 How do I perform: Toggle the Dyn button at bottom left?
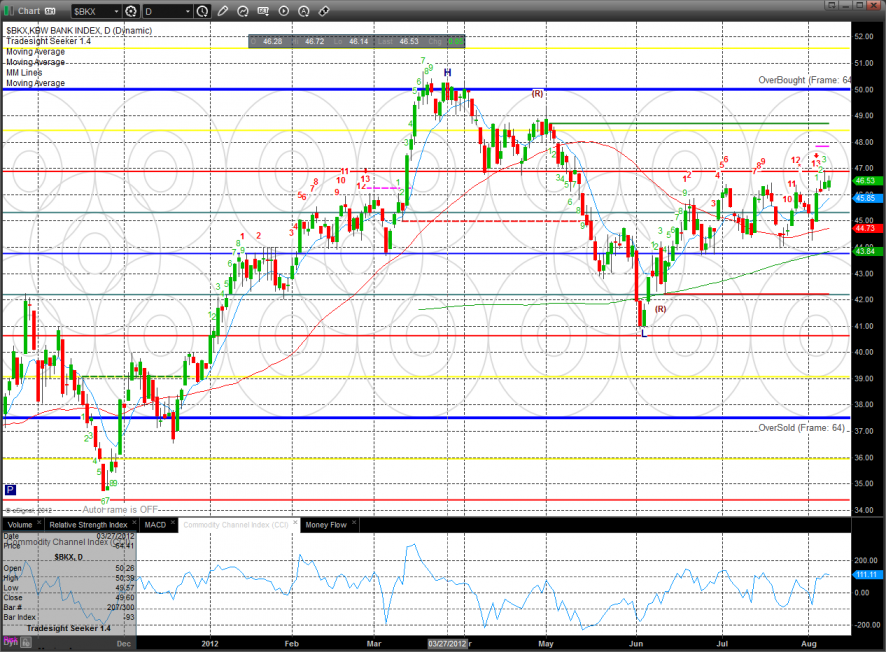(x=11, y=643)
